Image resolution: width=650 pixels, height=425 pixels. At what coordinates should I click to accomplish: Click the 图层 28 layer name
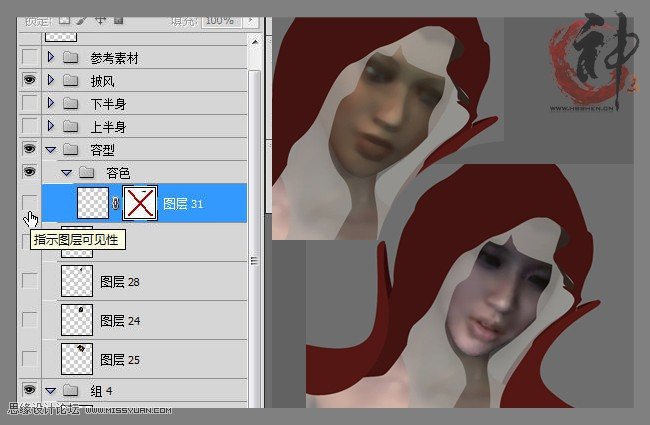120,282
